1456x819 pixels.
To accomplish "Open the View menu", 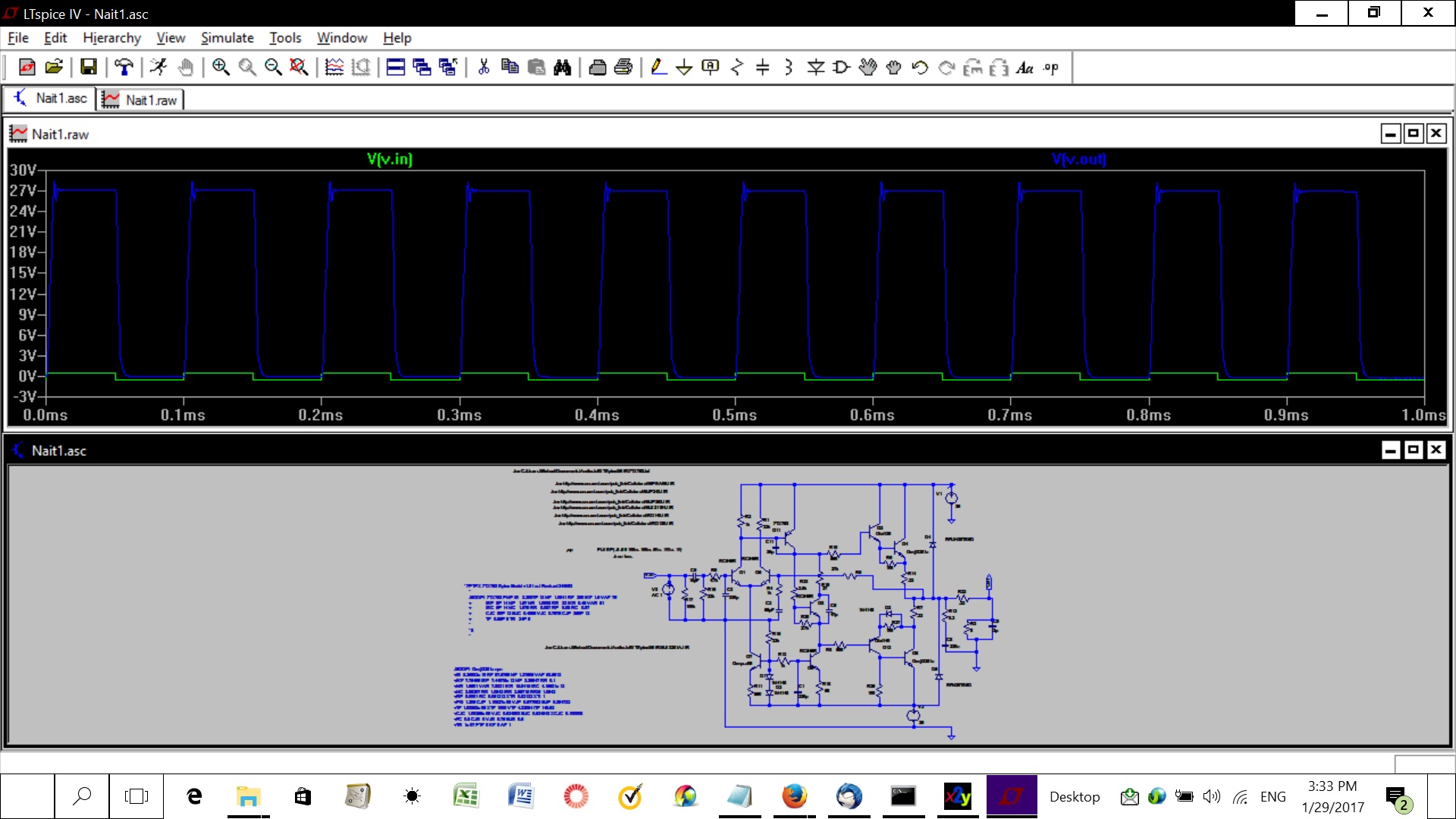I will coord(171,38).
